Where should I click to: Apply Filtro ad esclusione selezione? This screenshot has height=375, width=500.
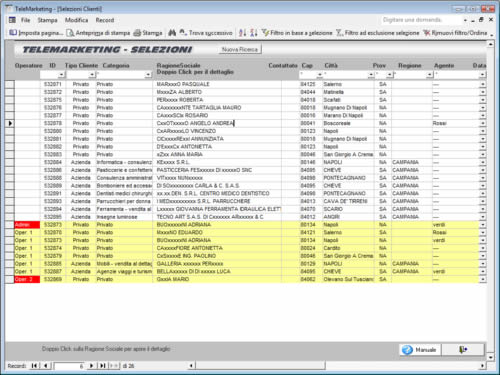377,33
